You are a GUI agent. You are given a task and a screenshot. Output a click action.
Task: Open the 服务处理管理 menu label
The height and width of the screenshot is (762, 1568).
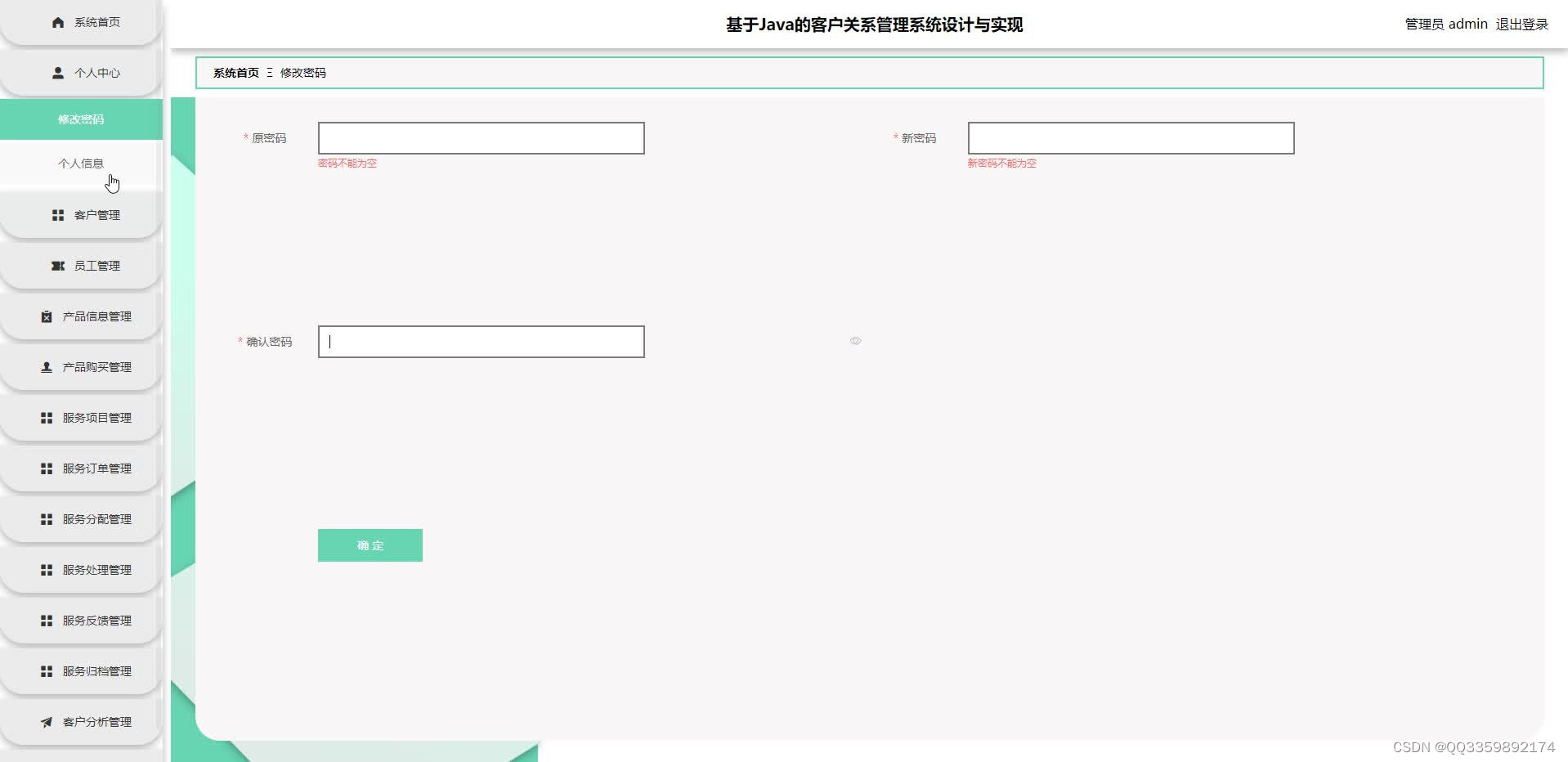97,570
